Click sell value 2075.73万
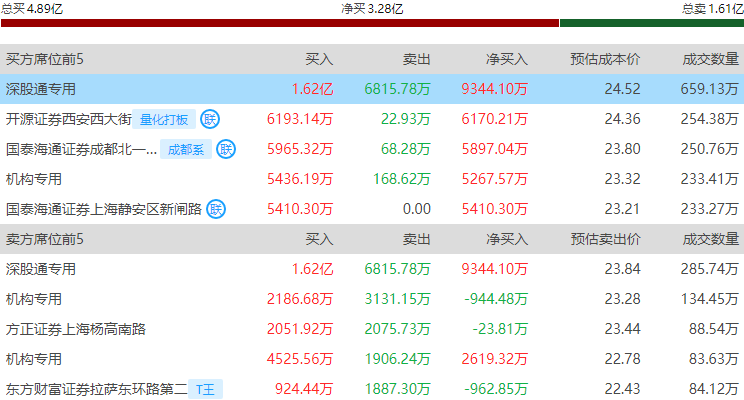Viewport: 744px width, 400px height. point(397,329)
